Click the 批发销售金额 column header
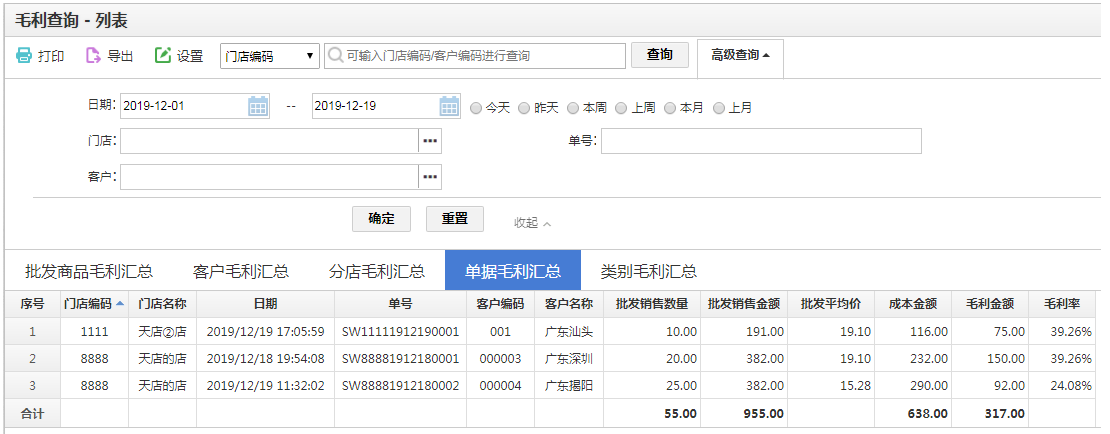 pyautogui.click(x=744, y=304)
